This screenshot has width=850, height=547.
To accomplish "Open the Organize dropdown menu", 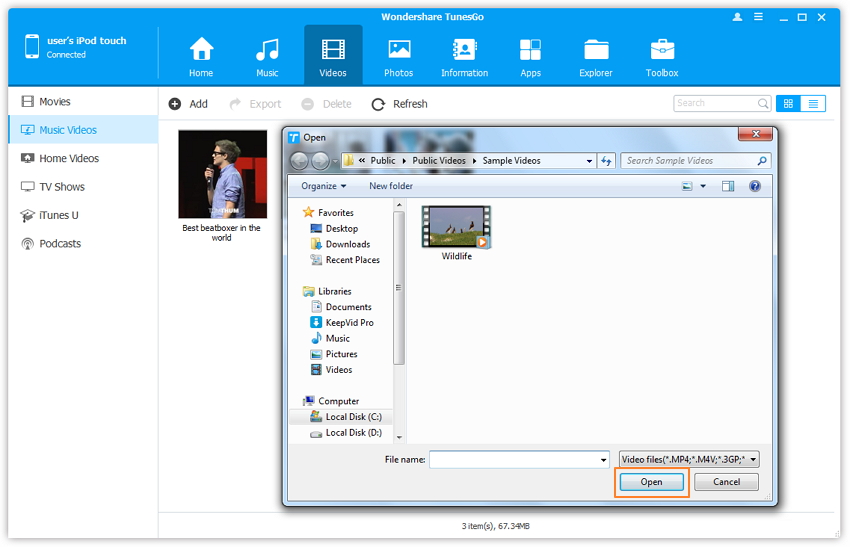I will (x=323, y=186).
